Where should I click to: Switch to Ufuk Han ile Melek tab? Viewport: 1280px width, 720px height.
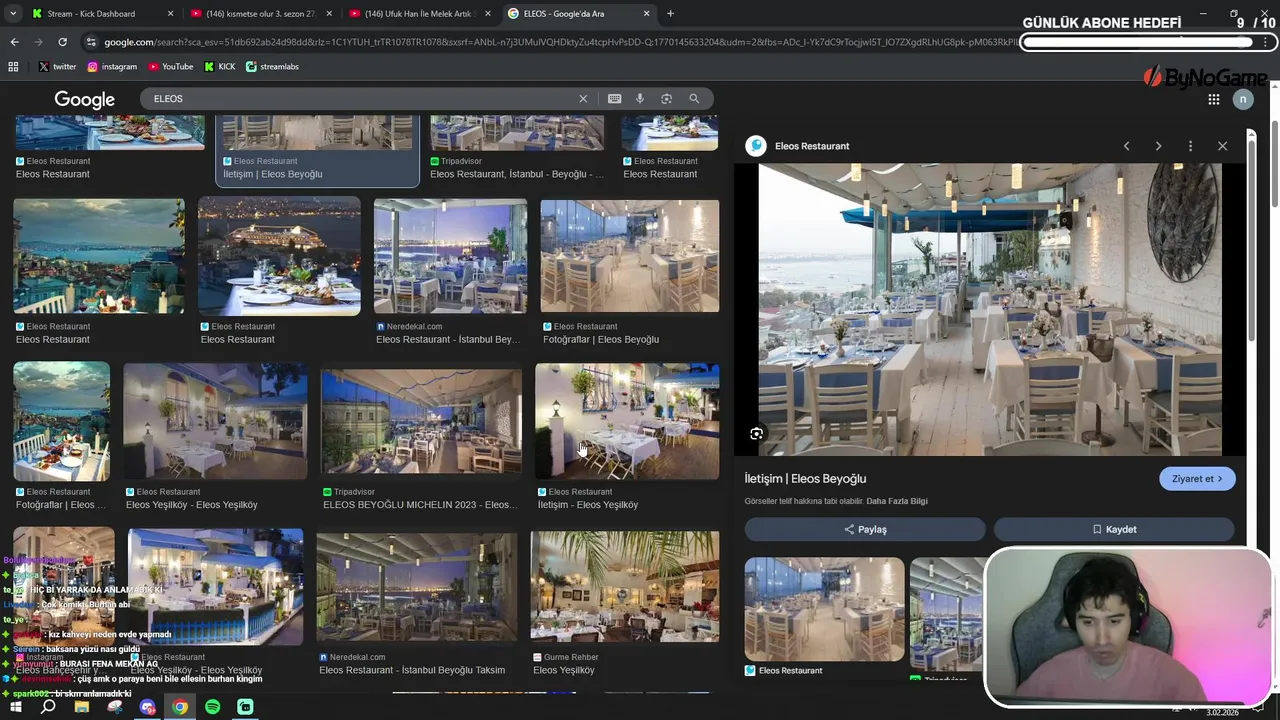(x=418, y=13)
